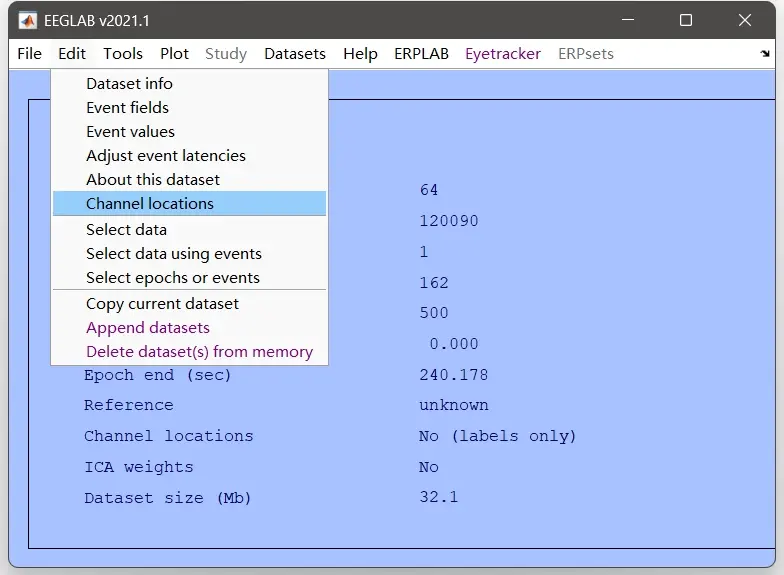
Task: Choose Select data using events
Action: pyautogui.click(x=190, y=254)
